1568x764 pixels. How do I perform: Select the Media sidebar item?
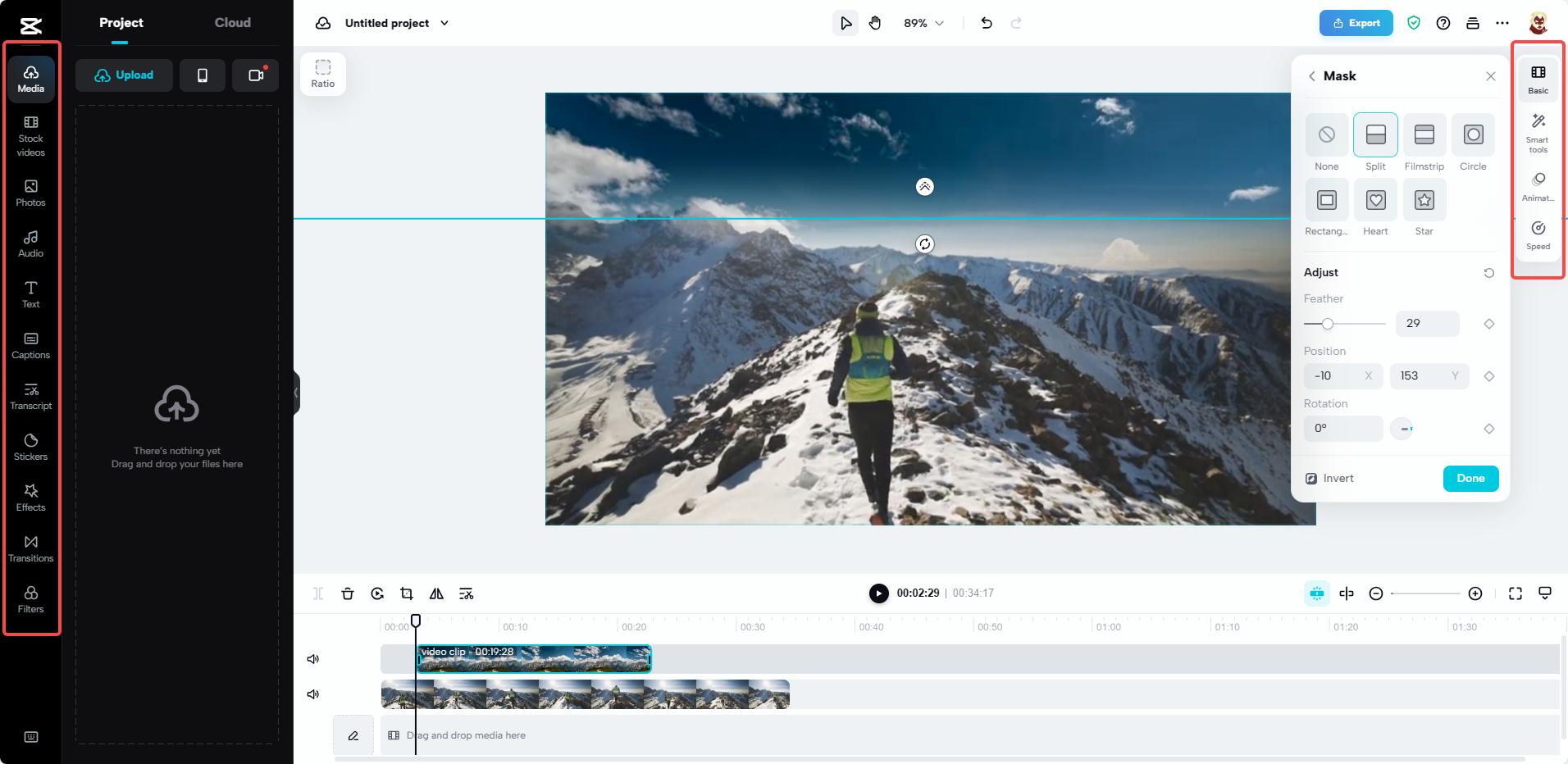pos(31,80)
